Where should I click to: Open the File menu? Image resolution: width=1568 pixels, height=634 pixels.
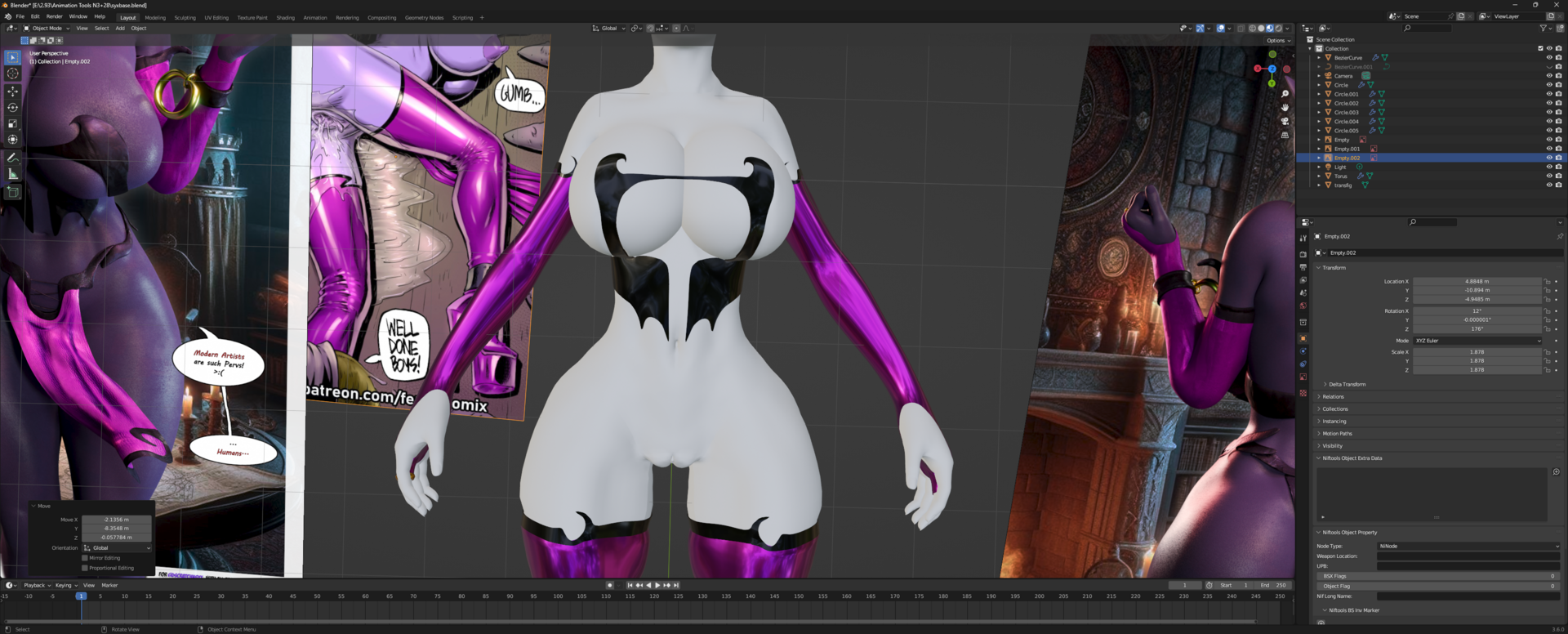click(20, 16)
